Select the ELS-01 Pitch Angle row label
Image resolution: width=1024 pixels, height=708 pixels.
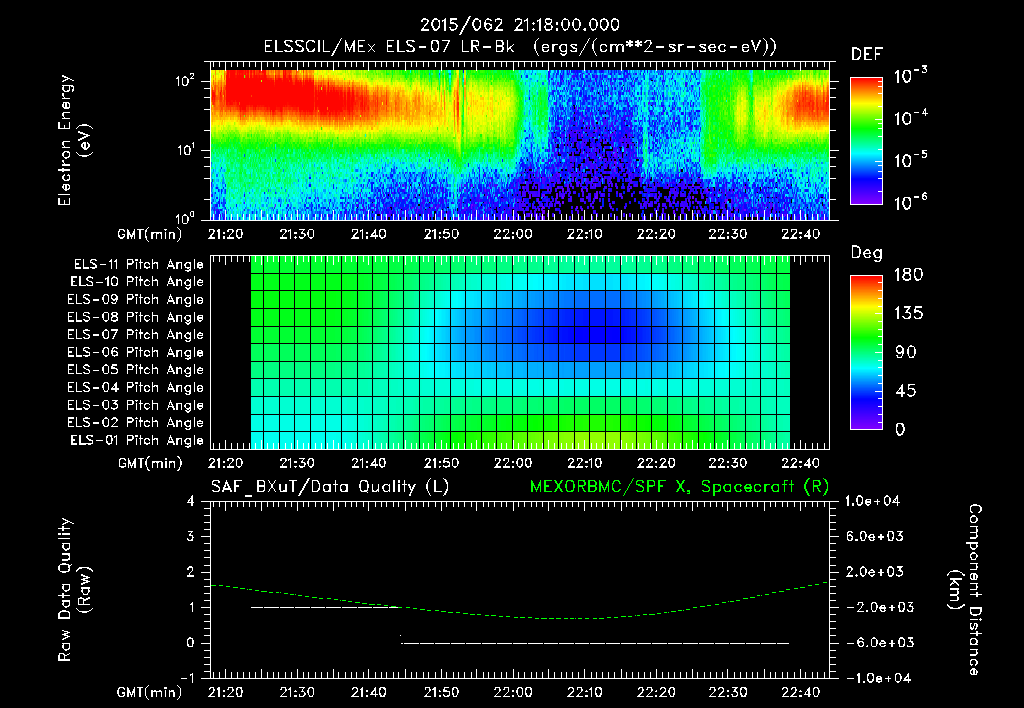[x=137, y=440]
